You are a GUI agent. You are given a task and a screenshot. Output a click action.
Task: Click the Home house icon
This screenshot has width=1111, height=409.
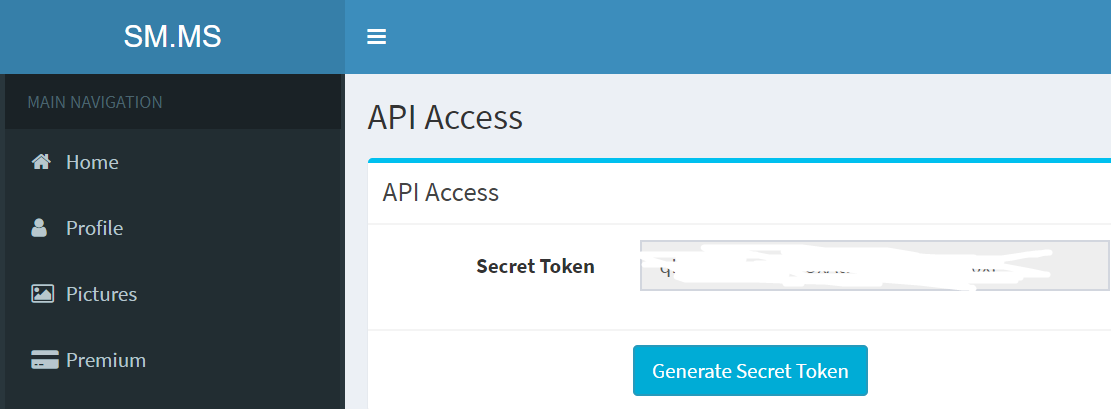pyautogui.click(x=41, y=162)
